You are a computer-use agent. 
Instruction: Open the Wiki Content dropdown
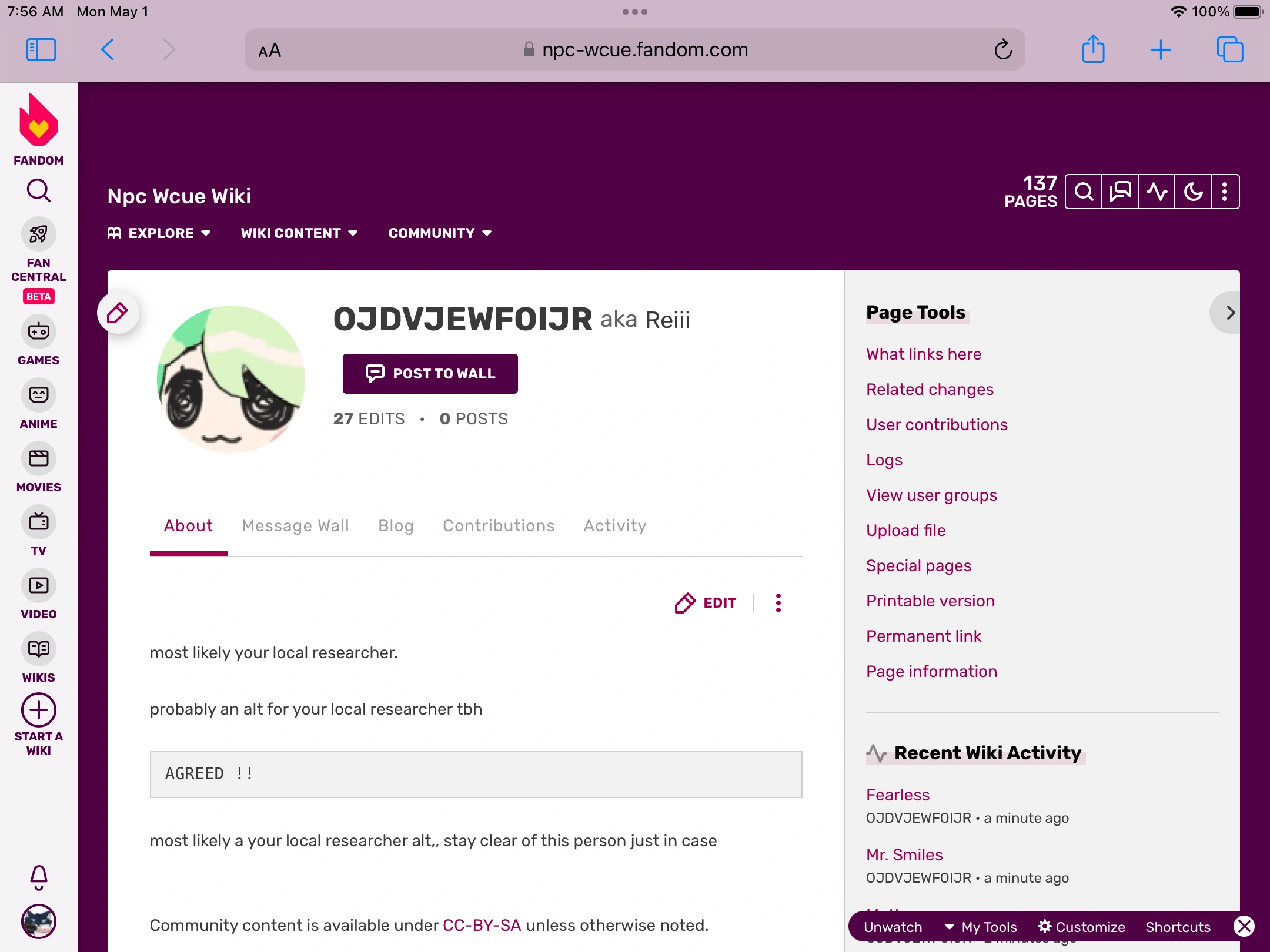(299, 233)
